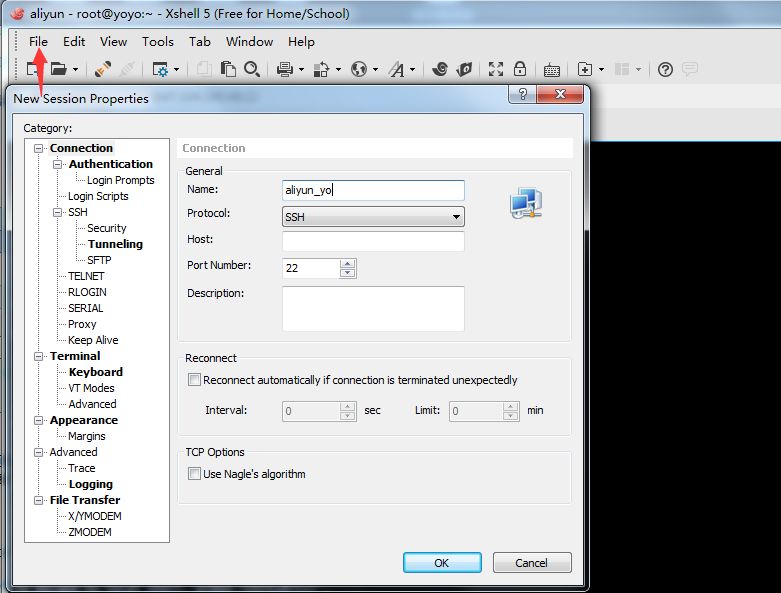Click the globe encoding icon in toolbar
The image size is (781, 593).
359,69
